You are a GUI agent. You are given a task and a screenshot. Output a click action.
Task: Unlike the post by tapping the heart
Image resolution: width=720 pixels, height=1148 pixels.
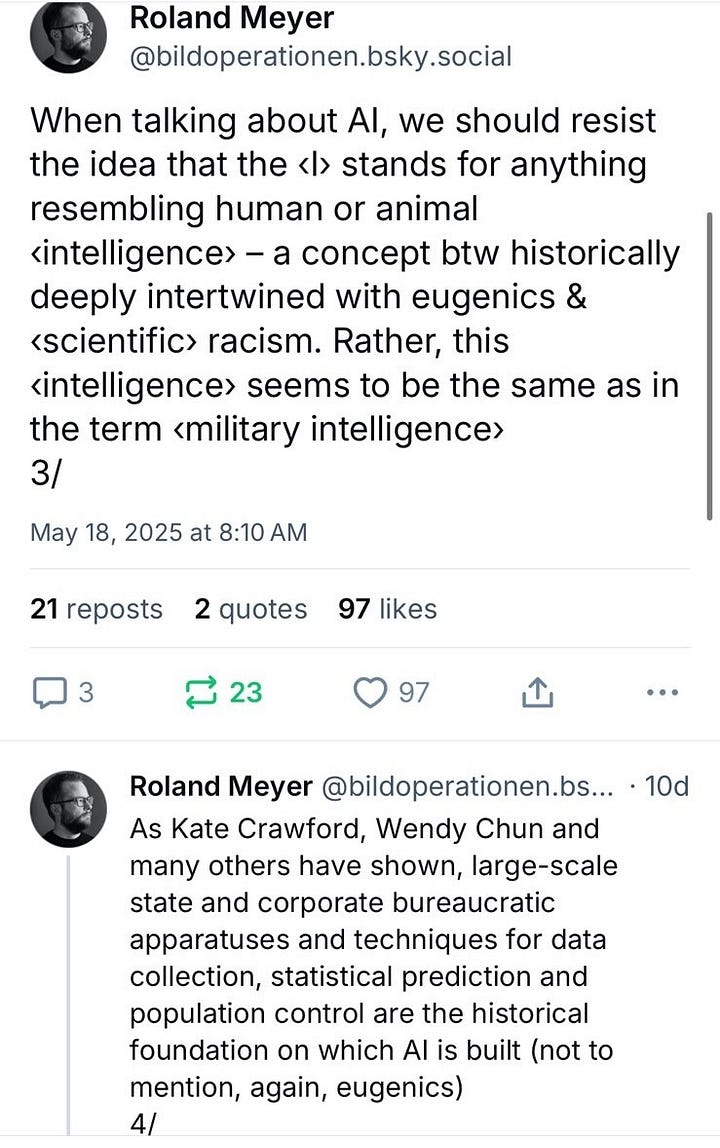pyautogui.click(x=372, y=692)
